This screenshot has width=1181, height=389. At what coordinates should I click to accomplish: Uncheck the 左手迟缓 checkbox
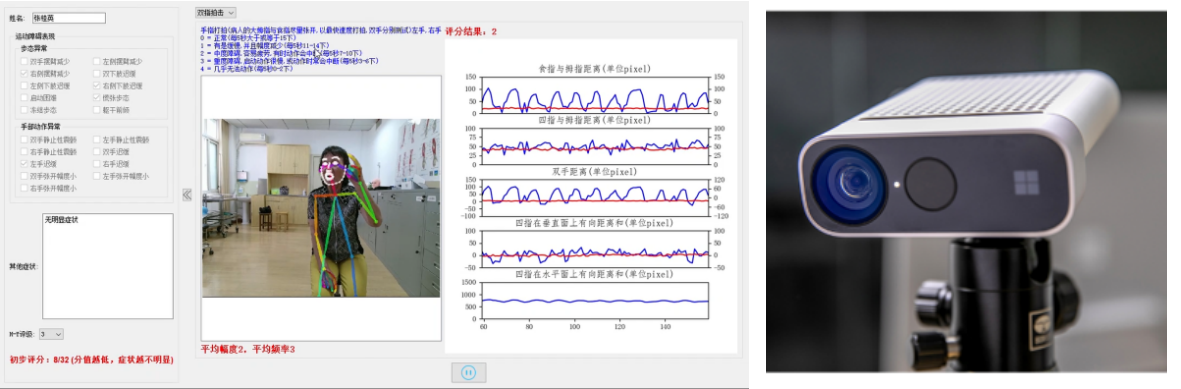point(24,164)
